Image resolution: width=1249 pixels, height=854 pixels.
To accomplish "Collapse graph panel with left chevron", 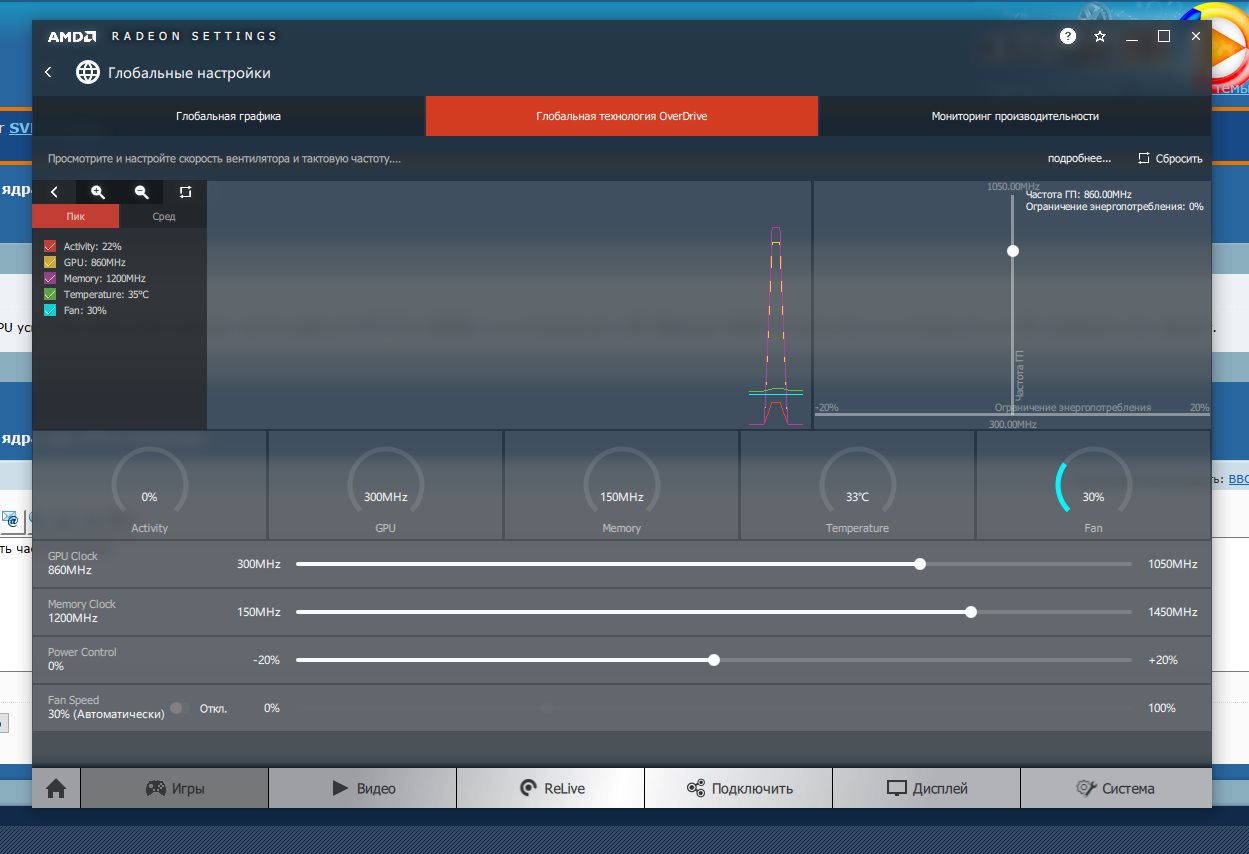I will pyautogui.click(x=54, y=192).
